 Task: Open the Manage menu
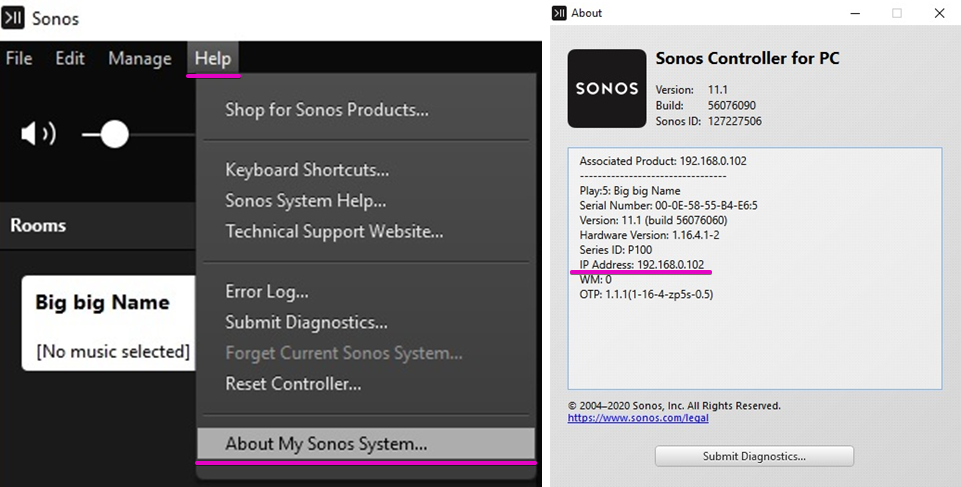click(140, 58)
